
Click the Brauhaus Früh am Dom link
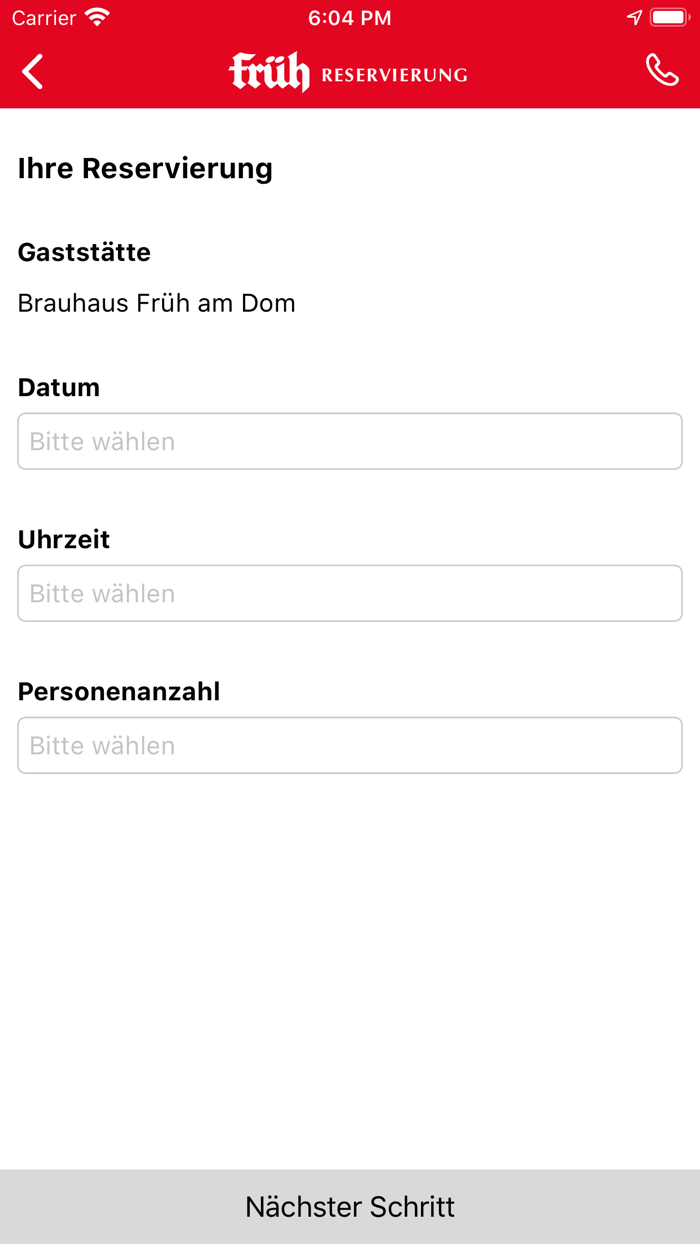(156, 303)
